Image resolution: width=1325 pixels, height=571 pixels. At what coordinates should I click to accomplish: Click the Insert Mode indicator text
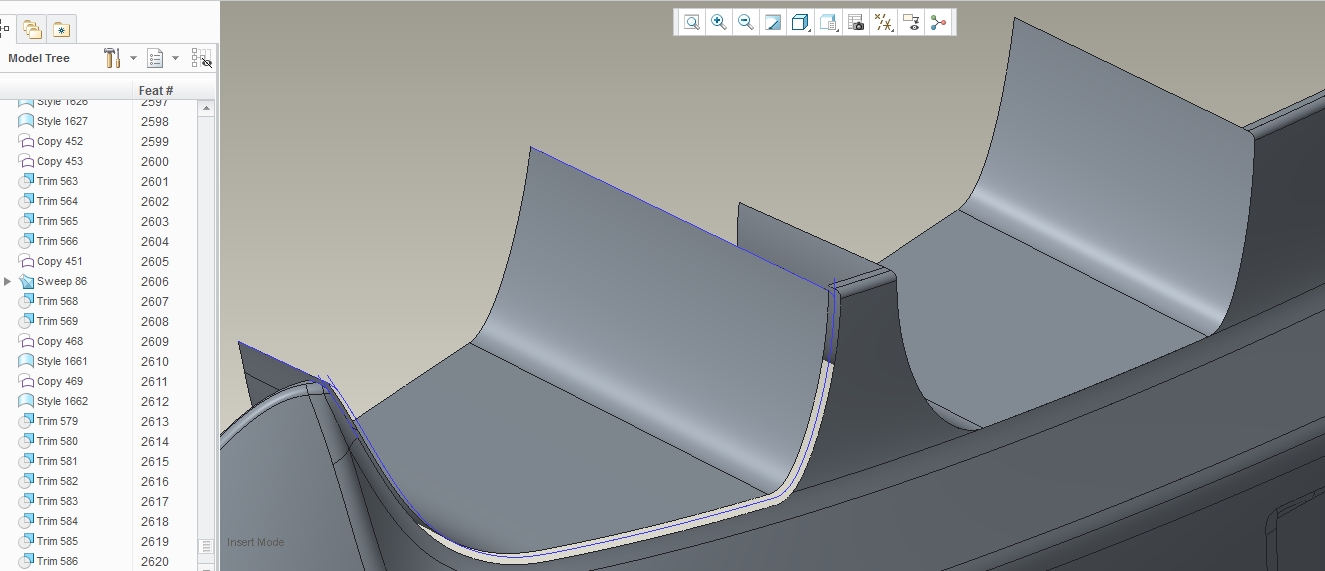[256, 542]
